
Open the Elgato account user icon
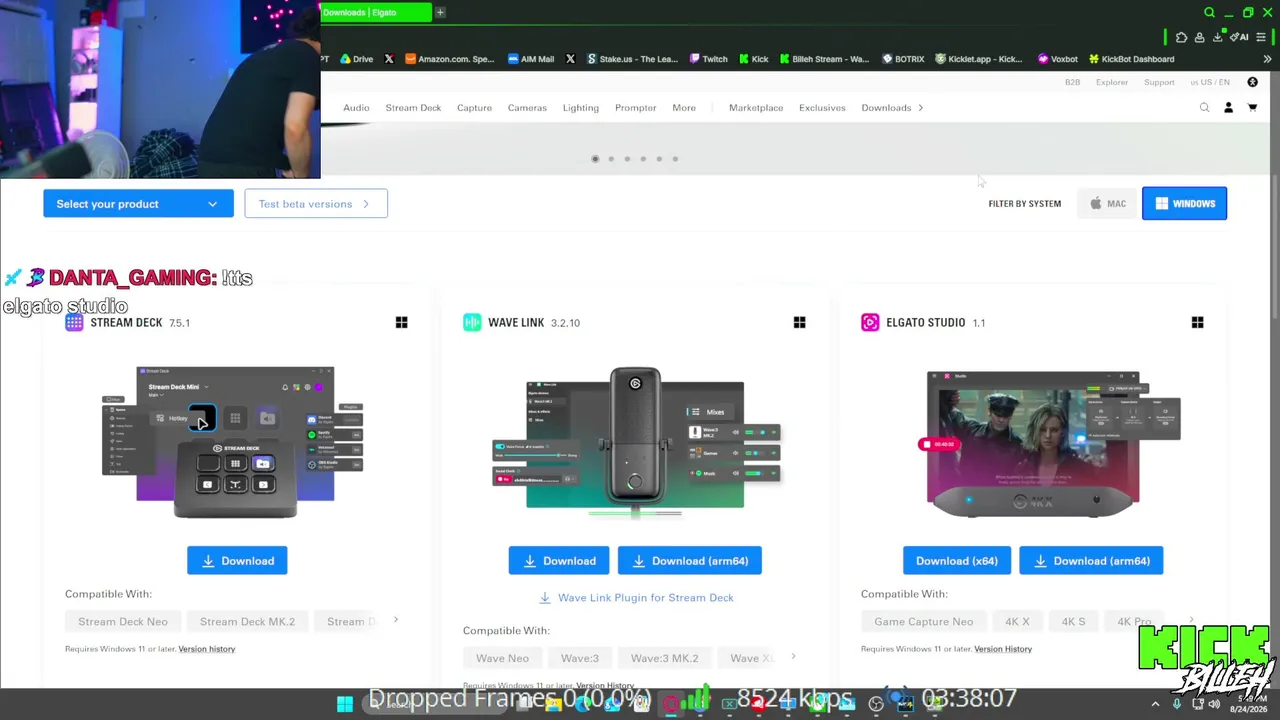click(1228, 108)
